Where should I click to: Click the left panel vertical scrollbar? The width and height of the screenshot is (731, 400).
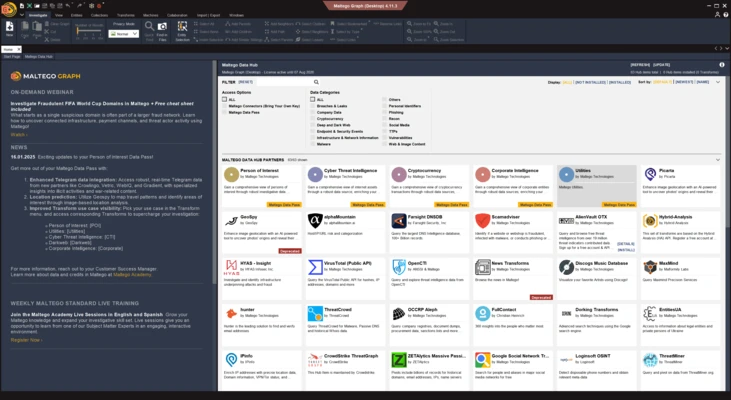tap(214, 172)
